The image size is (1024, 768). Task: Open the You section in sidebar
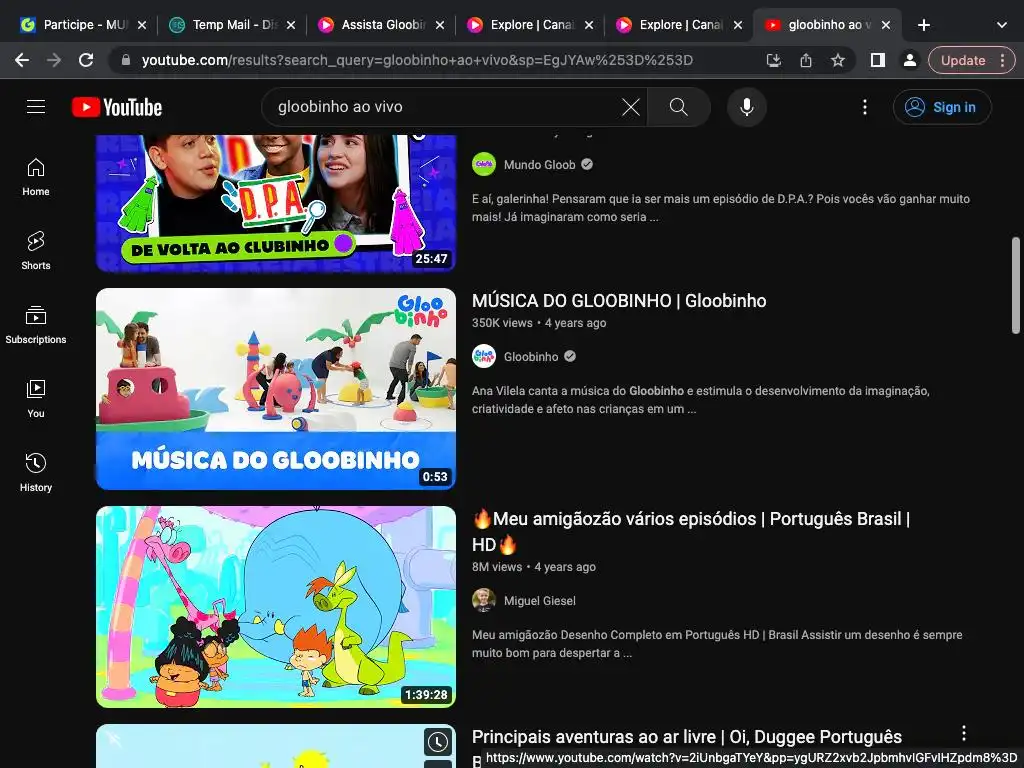pos(36,399)
